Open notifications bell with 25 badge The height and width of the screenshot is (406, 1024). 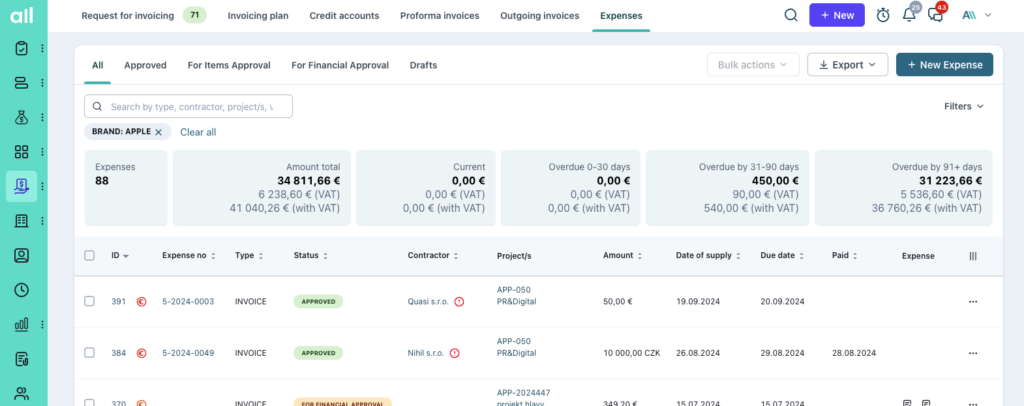point(909,14)
